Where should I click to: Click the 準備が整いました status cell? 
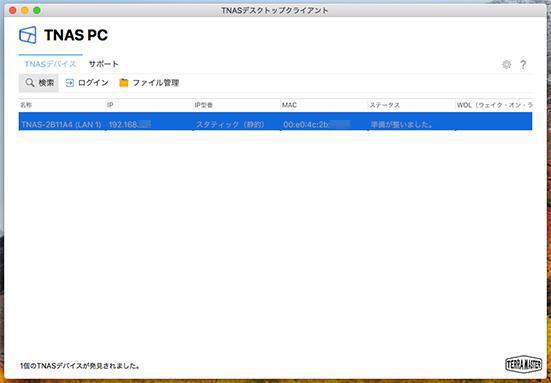[401, 124]
